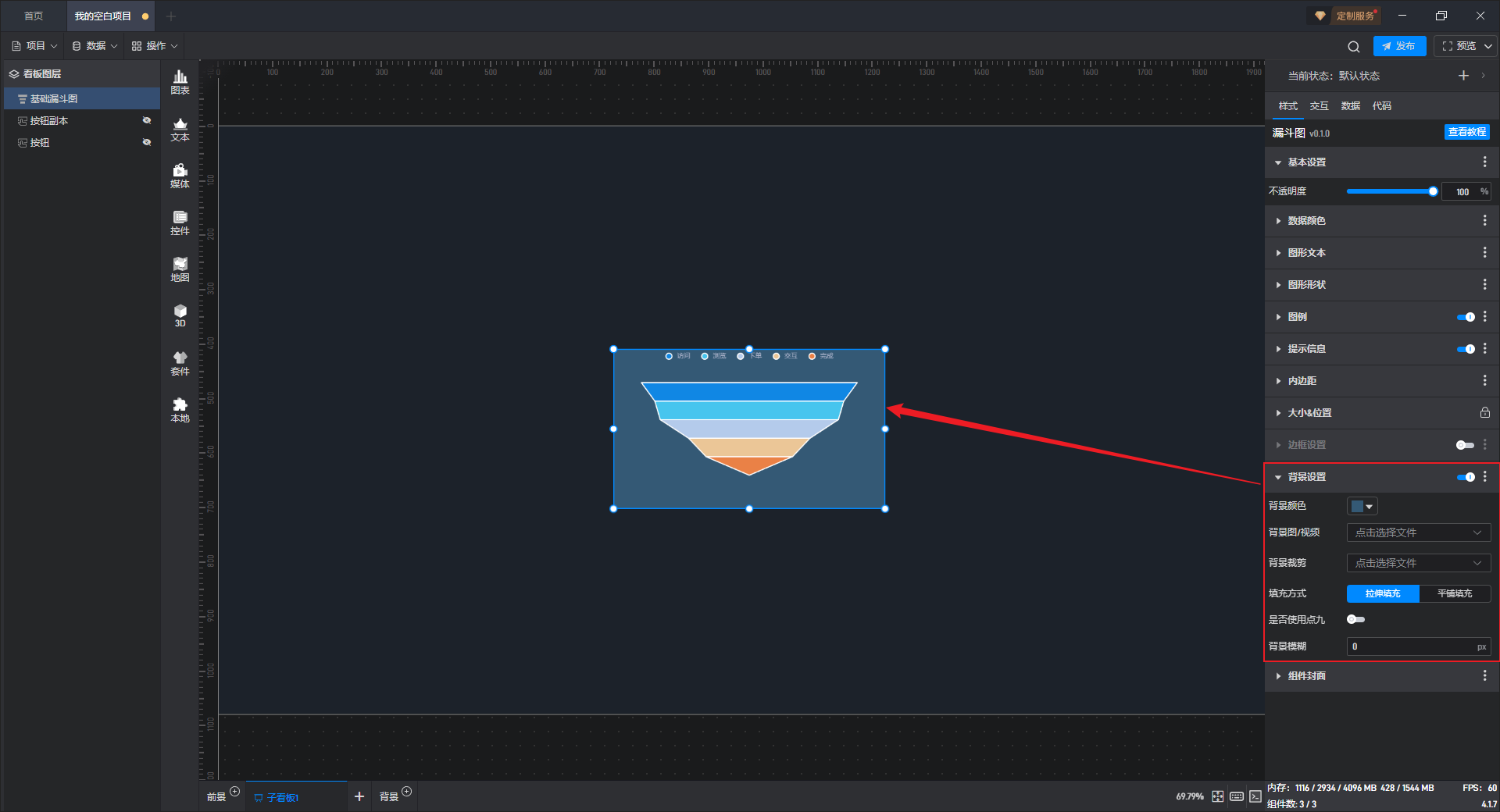Image resolution: width=1500 pixels, height=812 pixels.
Task: Click the 背景模糊 value input field
Action: coord(1419,646)
